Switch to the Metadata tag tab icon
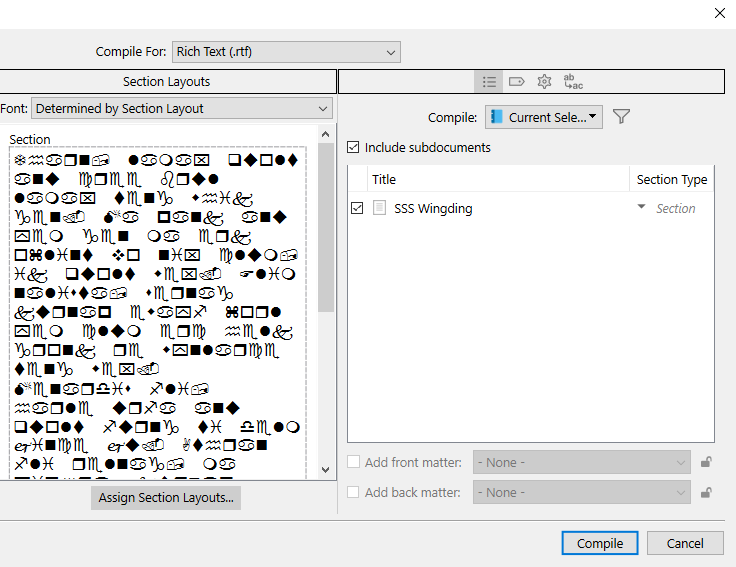 pyautogui.click(x=516, y=81)
